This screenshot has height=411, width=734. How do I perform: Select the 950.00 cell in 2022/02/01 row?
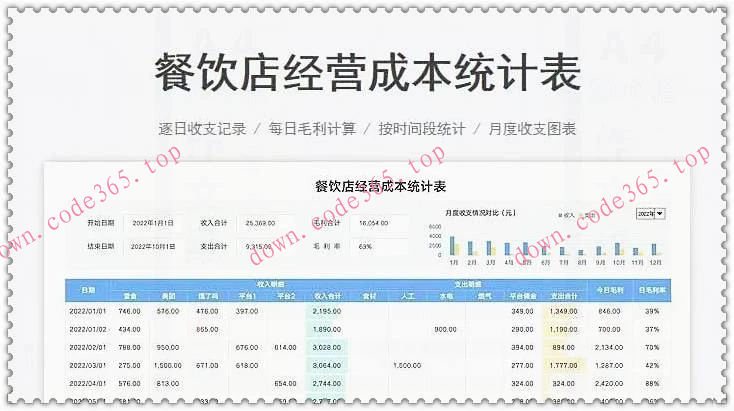pyautogui.click(x=168, y=347)
